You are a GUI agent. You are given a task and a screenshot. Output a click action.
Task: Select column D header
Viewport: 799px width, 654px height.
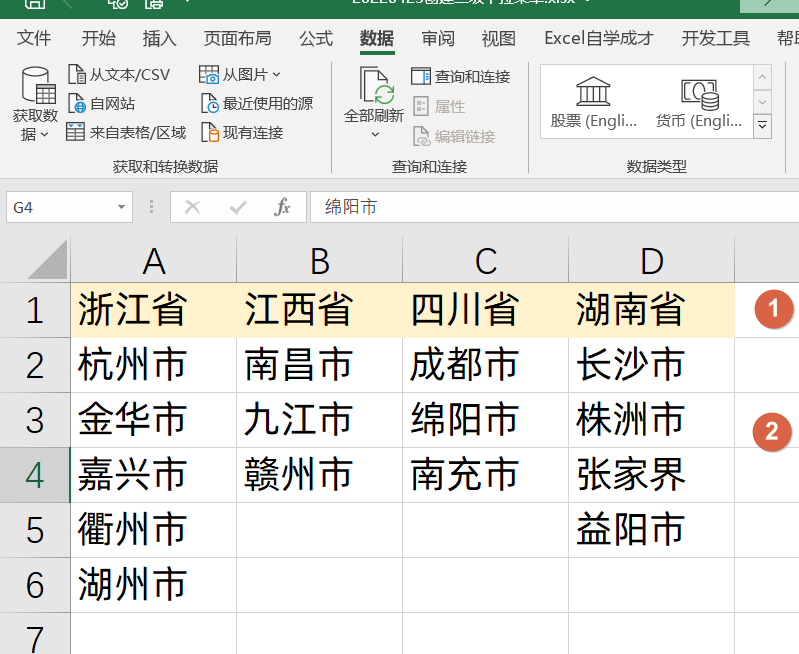click(x=652, y=259)
